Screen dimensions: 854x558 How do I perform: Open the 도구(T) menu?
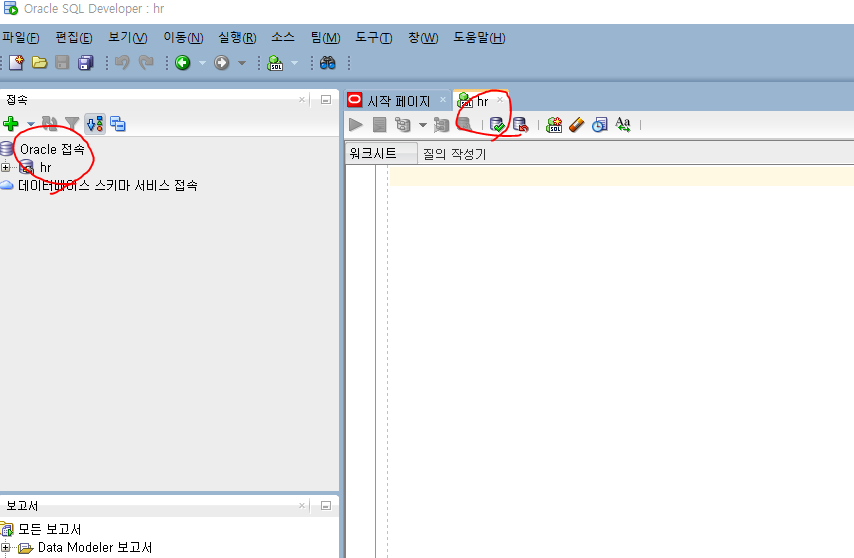(x=374, y=38)
